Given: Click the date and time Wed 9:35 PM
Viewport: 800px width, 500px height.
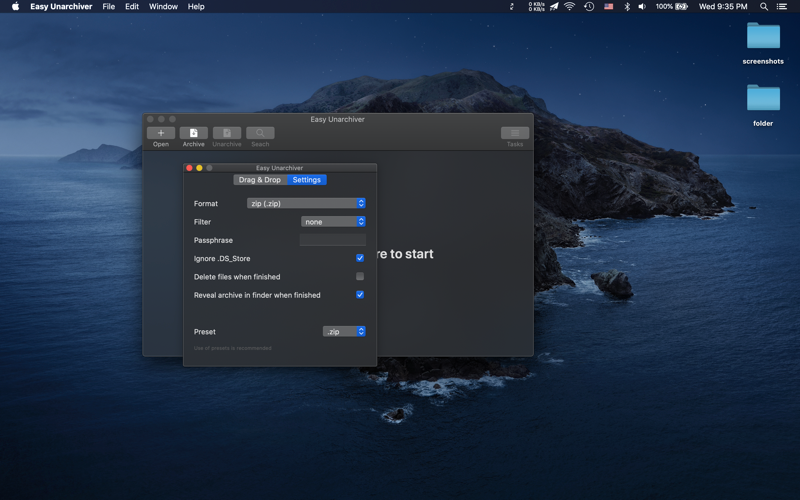Looking at the screenshot, I should [x=723, y=7].
